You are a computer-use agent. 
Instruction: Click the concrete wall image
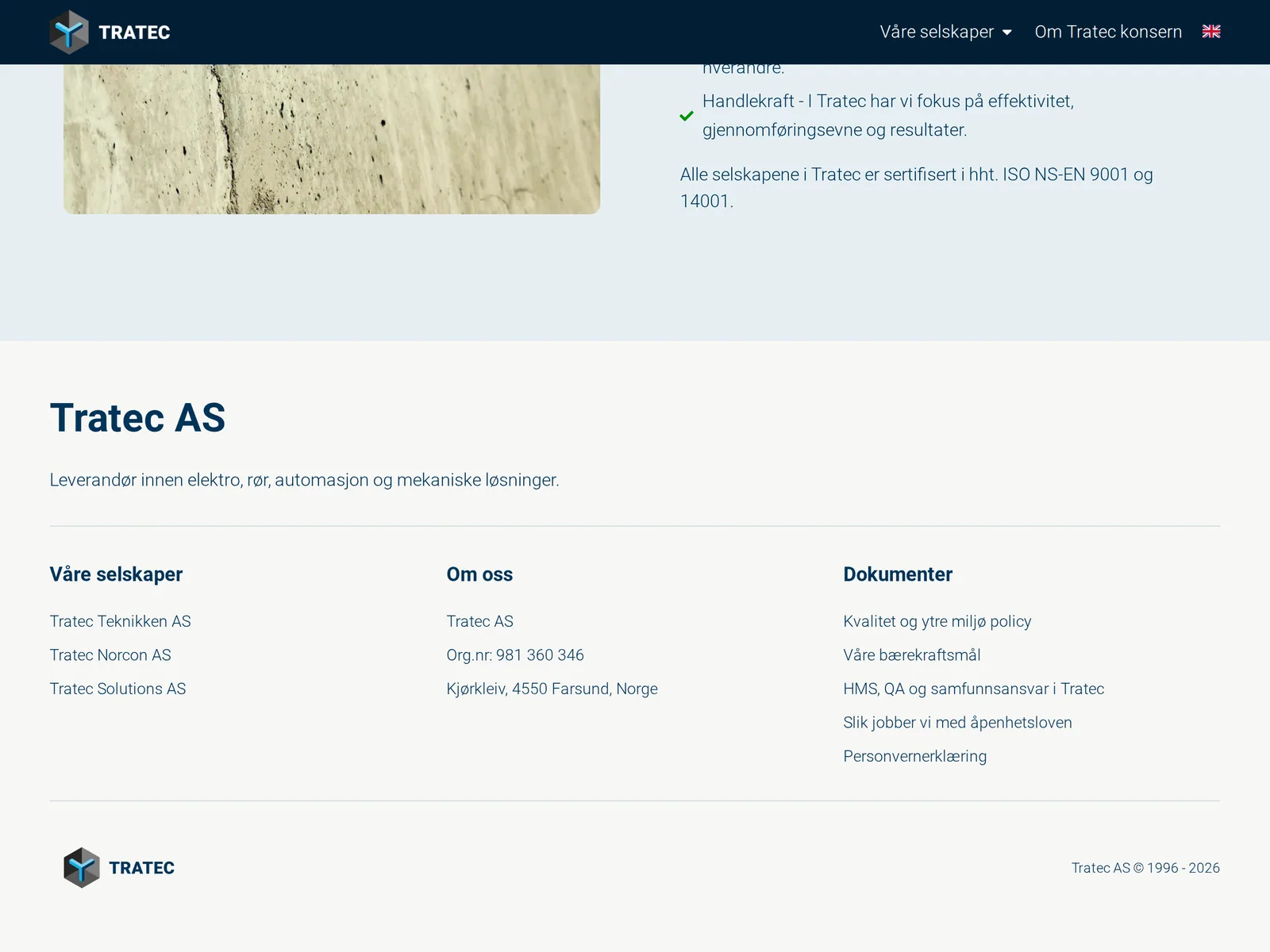[x=332, y=139]
